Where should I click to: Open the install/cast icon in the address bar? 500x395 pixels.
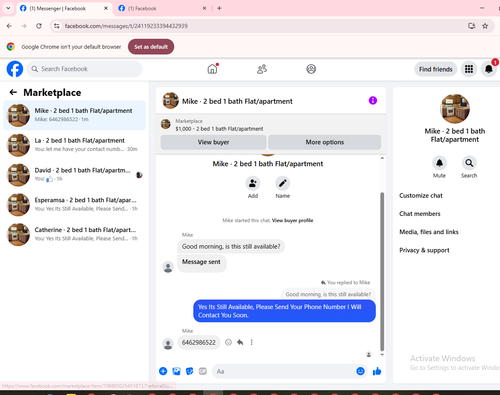coord(471,26)
